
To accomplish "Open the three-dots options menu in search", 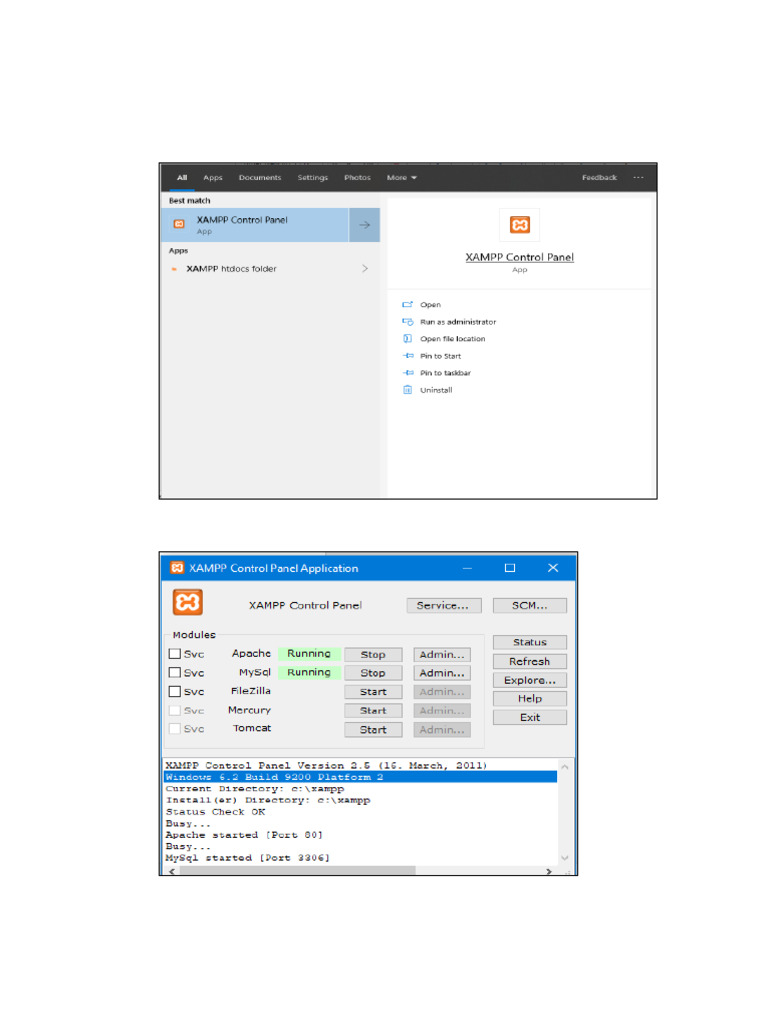I will point(638,177).
